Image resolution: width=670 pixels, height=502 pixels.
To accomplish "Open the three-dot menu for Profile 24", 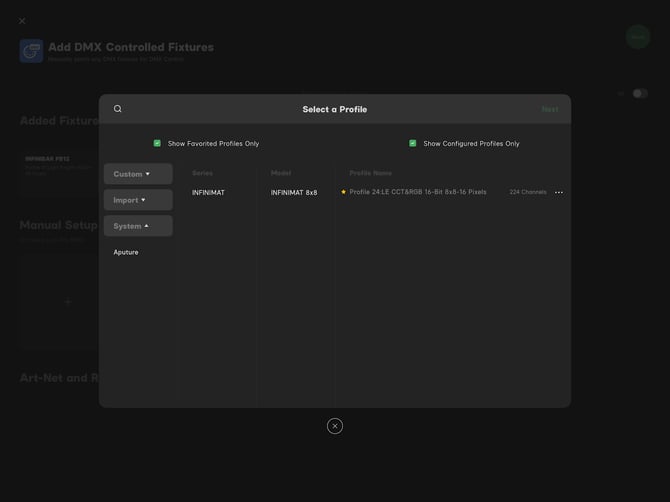I will click(x=558, y=192).
